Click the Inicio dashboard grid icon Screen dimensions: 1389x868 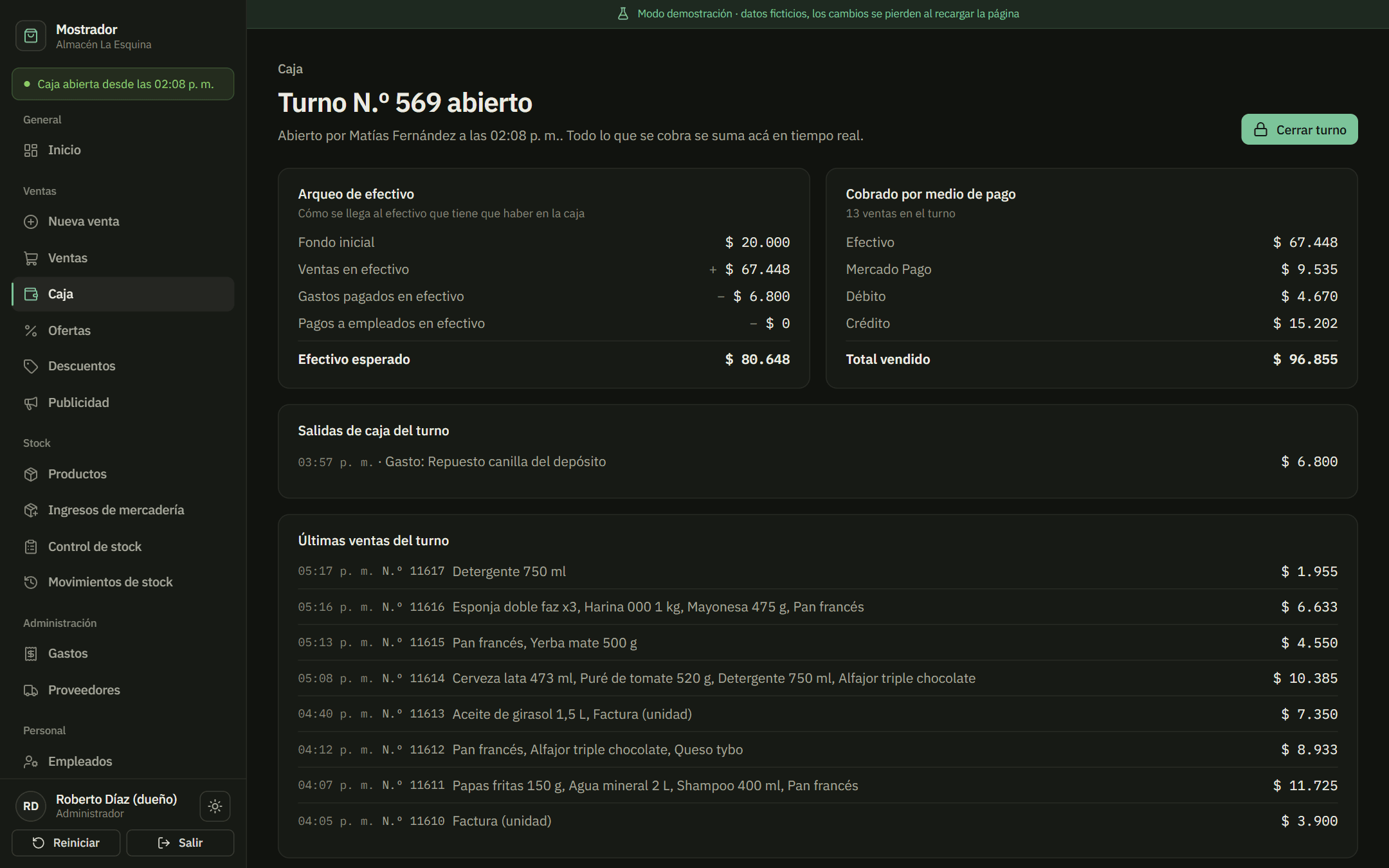pos(31,150)
